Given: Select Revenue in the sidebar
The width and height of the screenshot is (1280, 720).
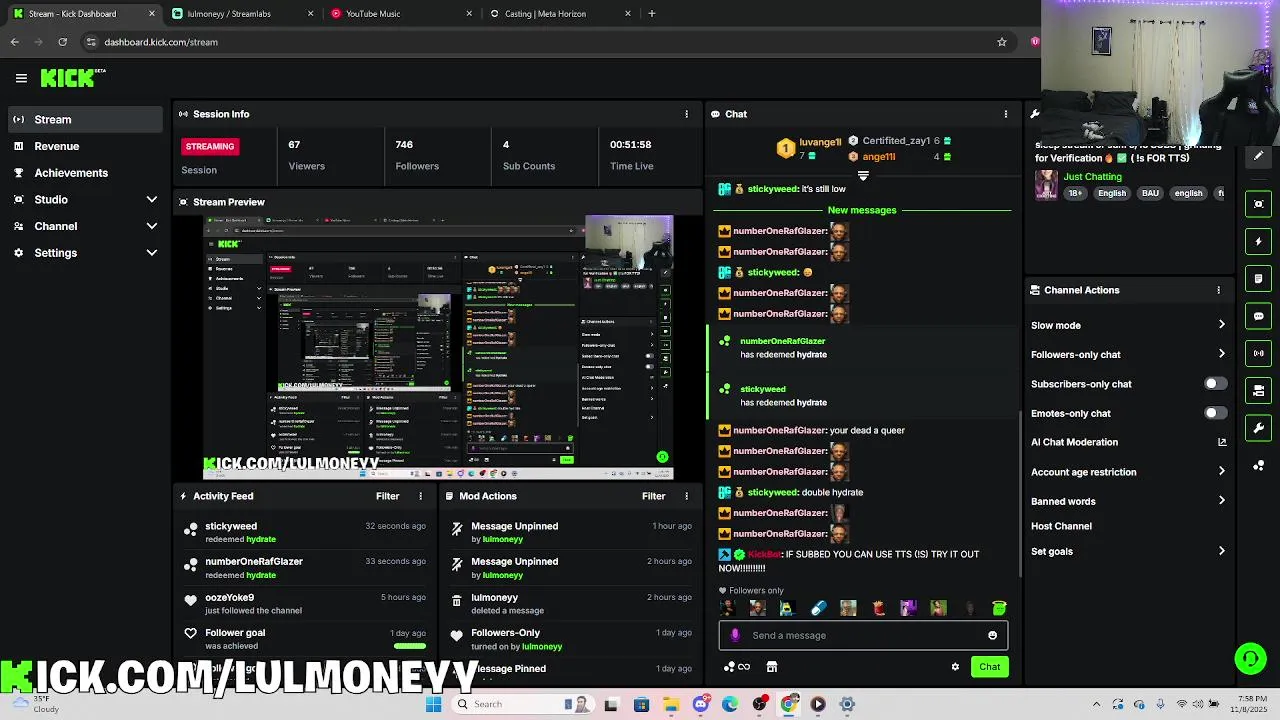Looking at the screenshot, I should point(85,146).
